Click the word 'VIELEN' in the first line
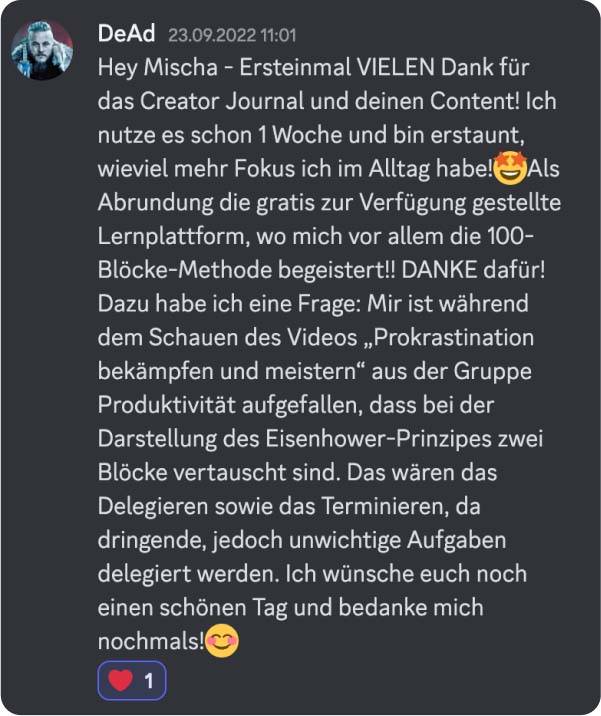The height and width of the screenshot is (716, 601). [395, 67]
